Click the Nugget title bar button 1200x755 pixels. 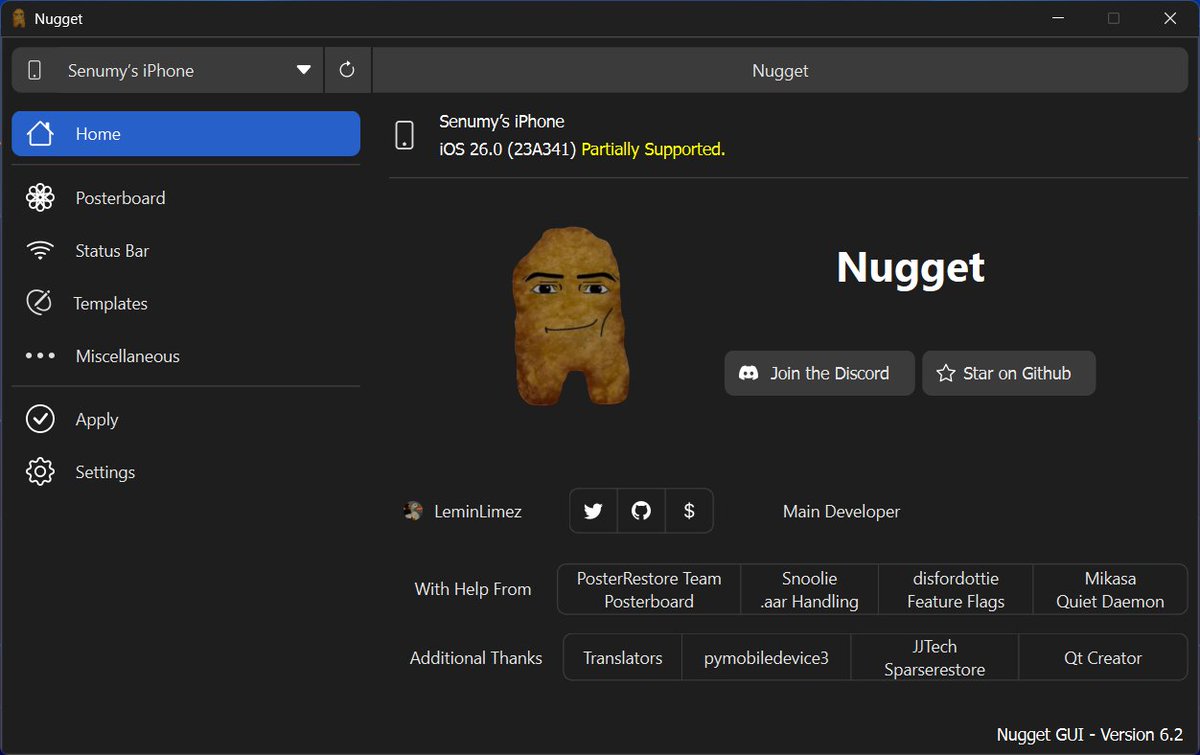tap(780, 70)
